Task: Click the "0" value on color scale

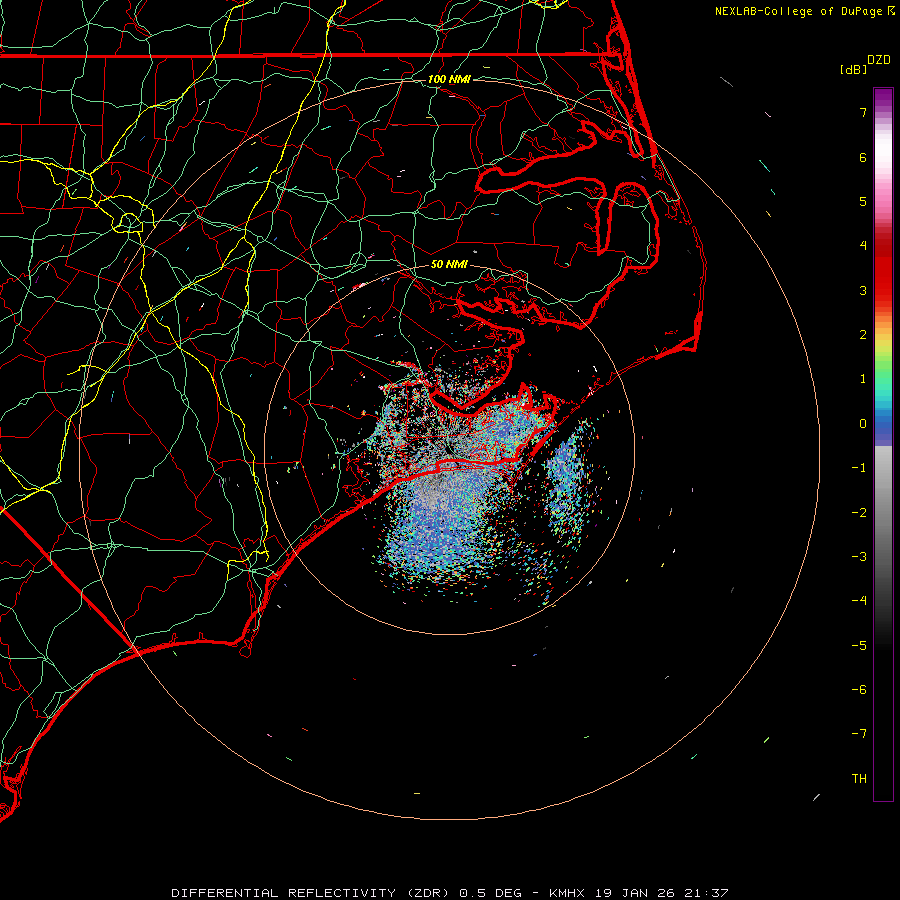Action: (x=863, y=424)
